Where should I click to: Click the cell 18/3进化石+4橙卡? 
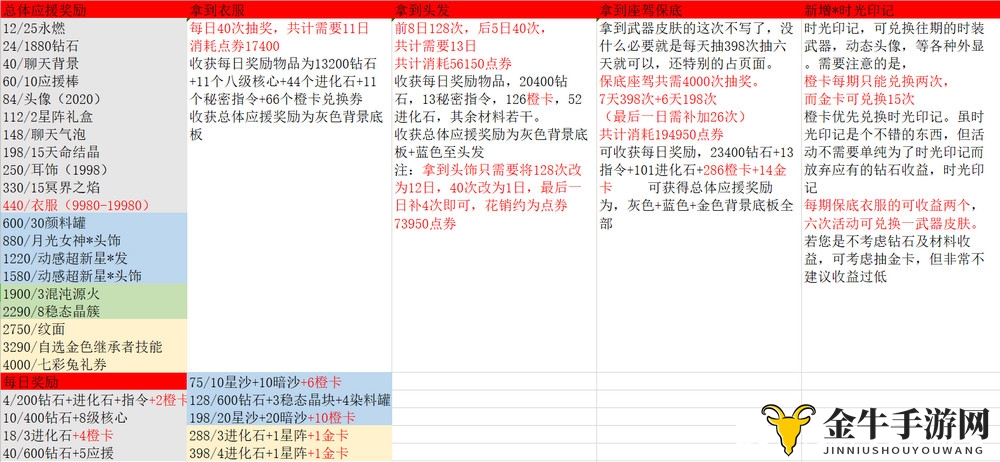pos(94,435)
